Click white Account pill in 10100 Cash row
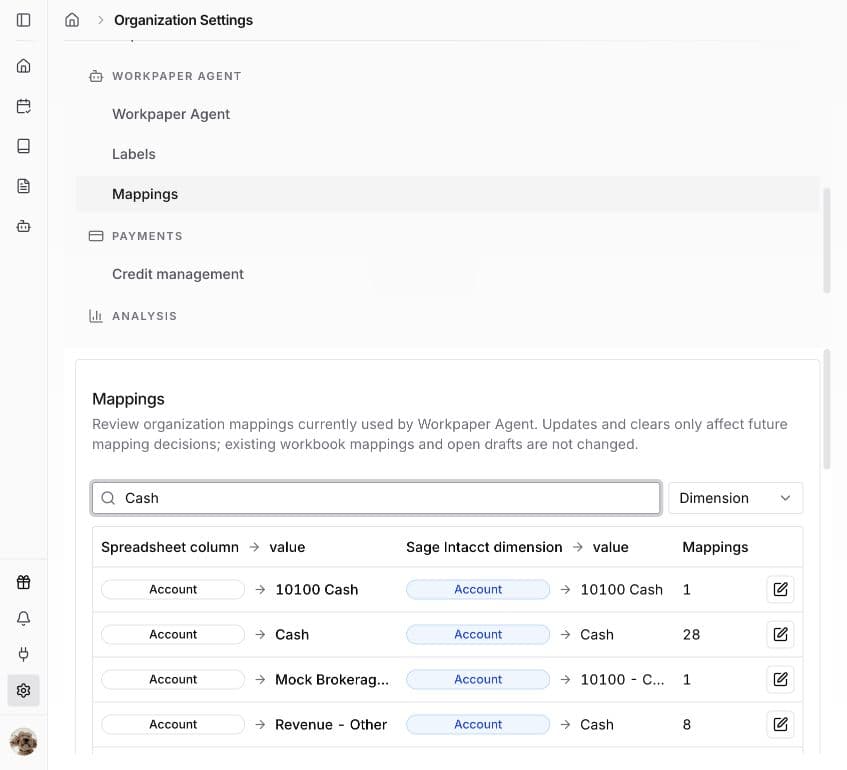 pyautogui.click(x=173, y=589)
